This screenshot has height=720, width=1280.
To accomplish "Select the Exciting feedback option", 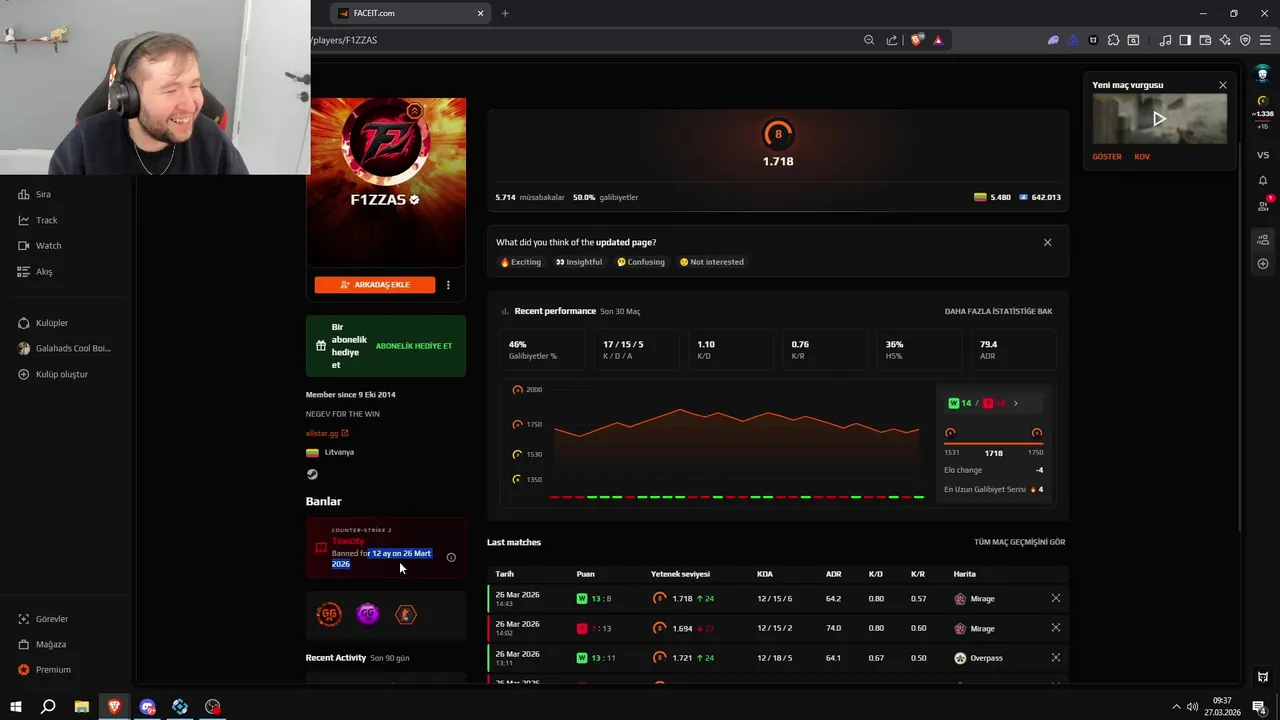I will tap(520, 262).
